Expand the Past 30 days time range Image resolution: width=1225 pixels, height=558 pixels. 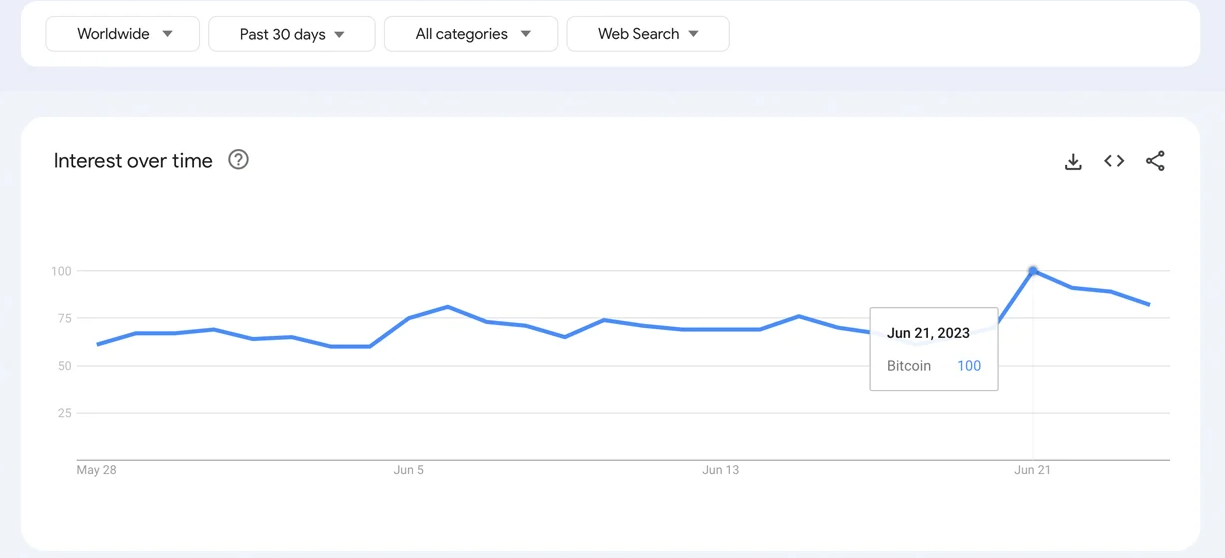point(291,34)
